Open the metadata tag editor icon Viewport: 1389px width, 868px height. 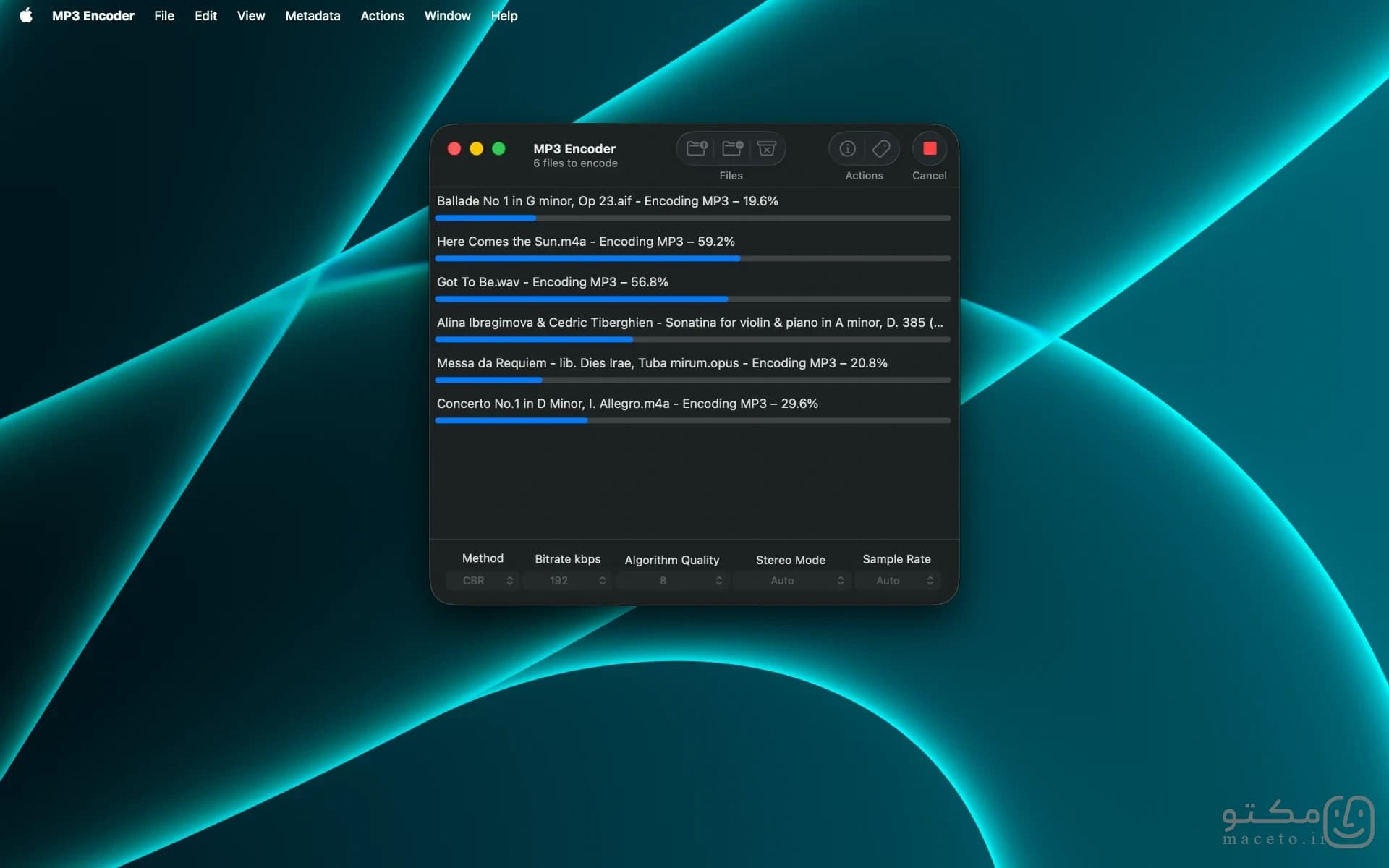(881, 148)
